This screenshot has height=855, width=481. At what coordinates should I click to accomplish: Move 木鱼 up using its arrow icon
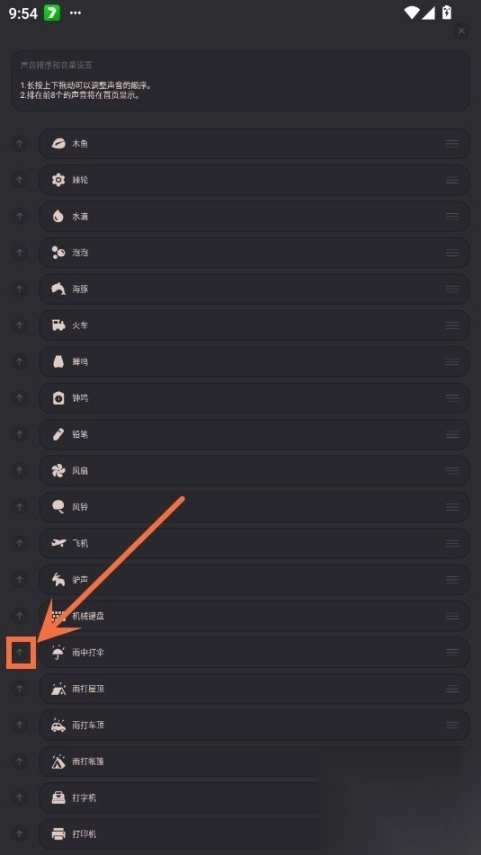(x=20, y=144)
